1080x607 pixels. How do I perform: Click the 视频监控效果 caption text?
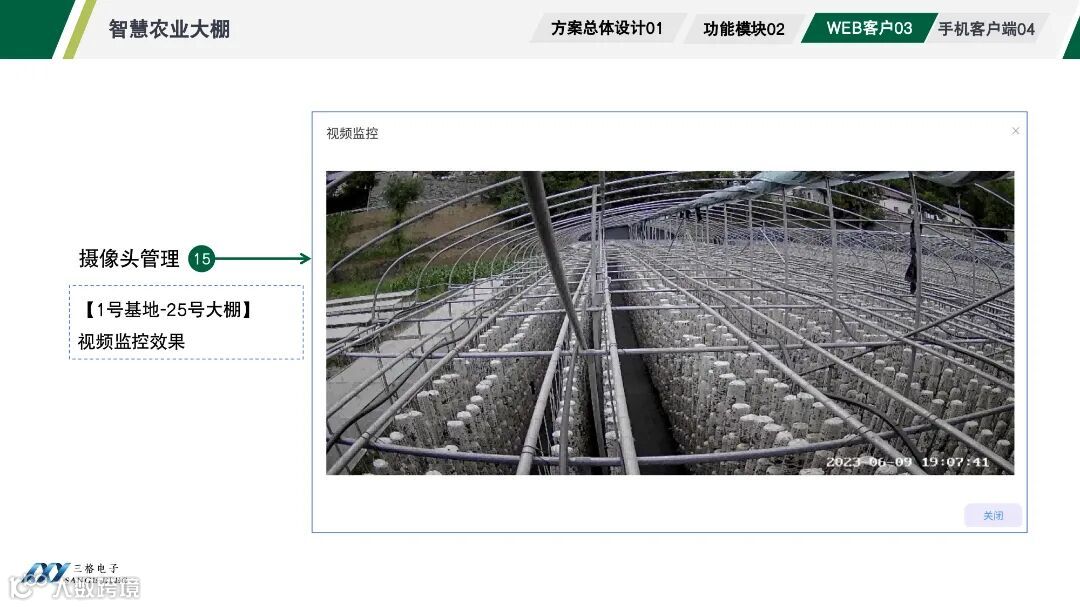(132, 341)
